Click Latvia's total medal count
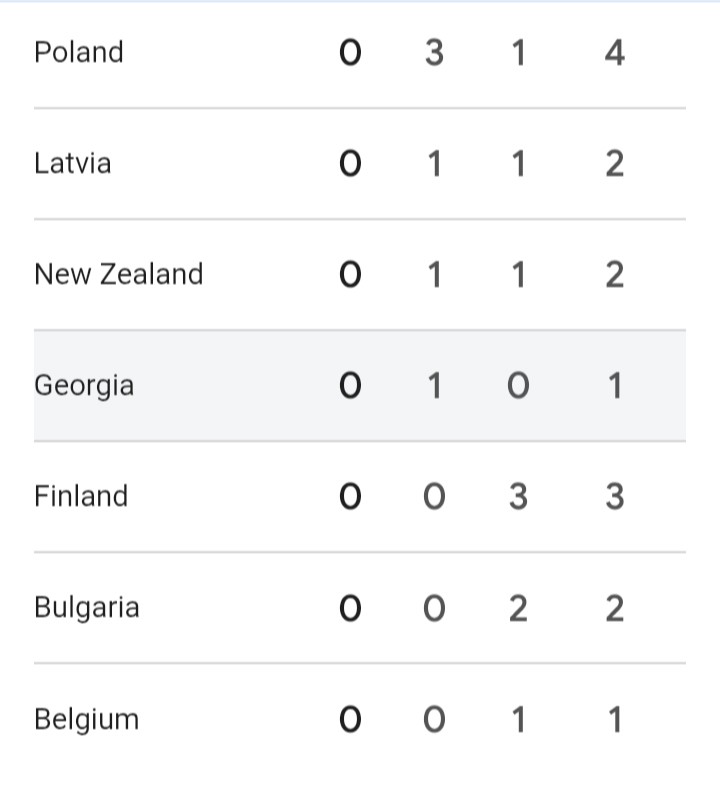The image size is (720, 802). 614,164
